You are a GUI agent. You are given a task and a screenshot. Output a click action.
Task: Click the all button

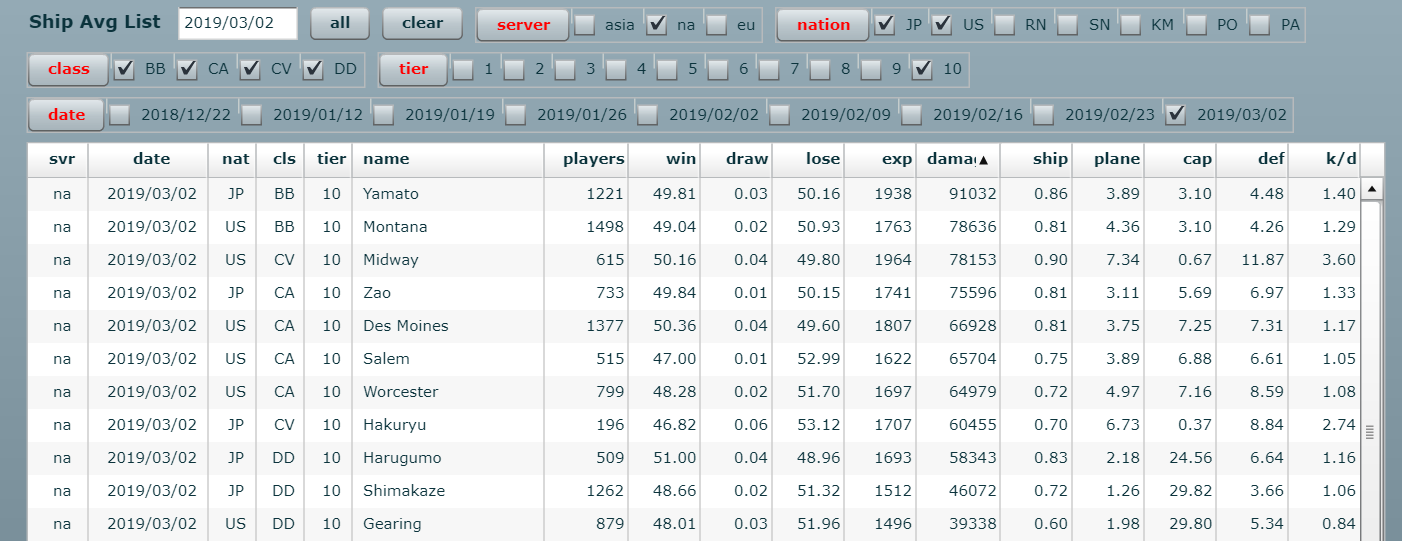pos(339,24)
